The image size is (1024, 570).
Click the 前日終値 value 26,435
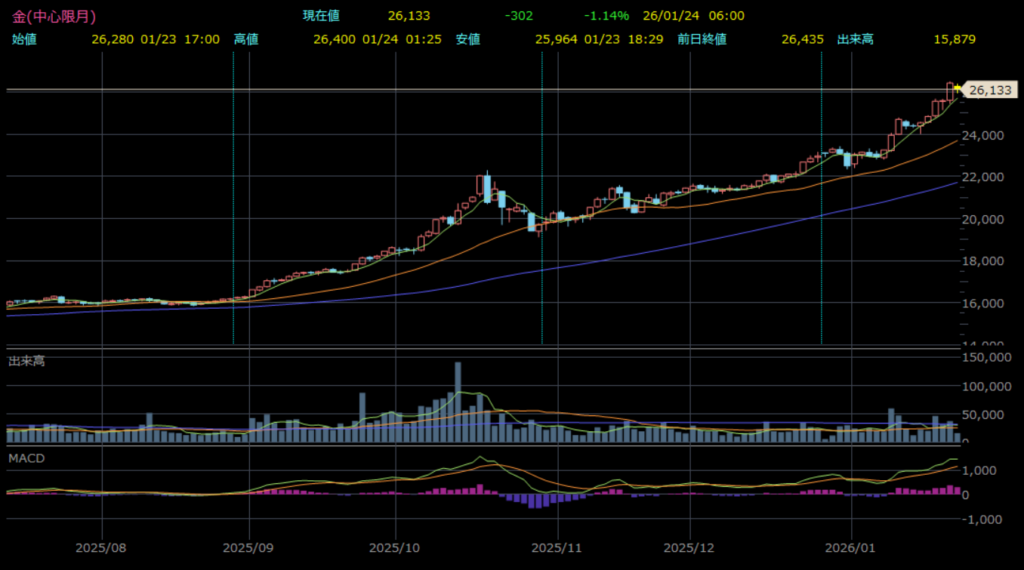coord(802,39)
